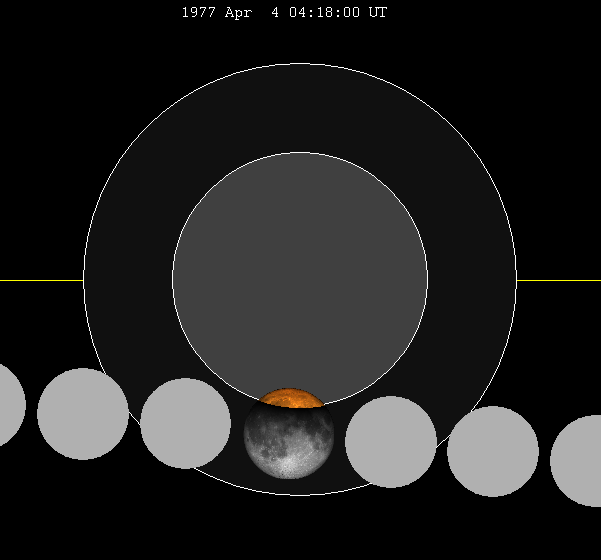Select the left yellow ecliptic line segment
601x560 pixels.
pos(40,280)
